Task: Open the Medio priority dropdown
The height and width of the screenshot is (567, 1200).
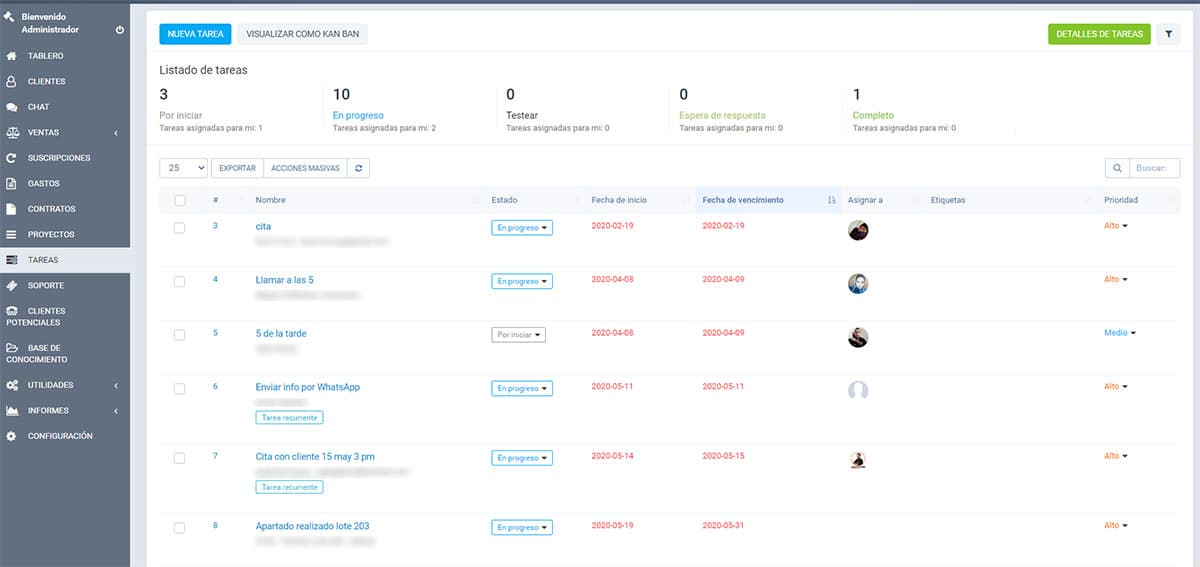Action: (x=1120, y=333)
